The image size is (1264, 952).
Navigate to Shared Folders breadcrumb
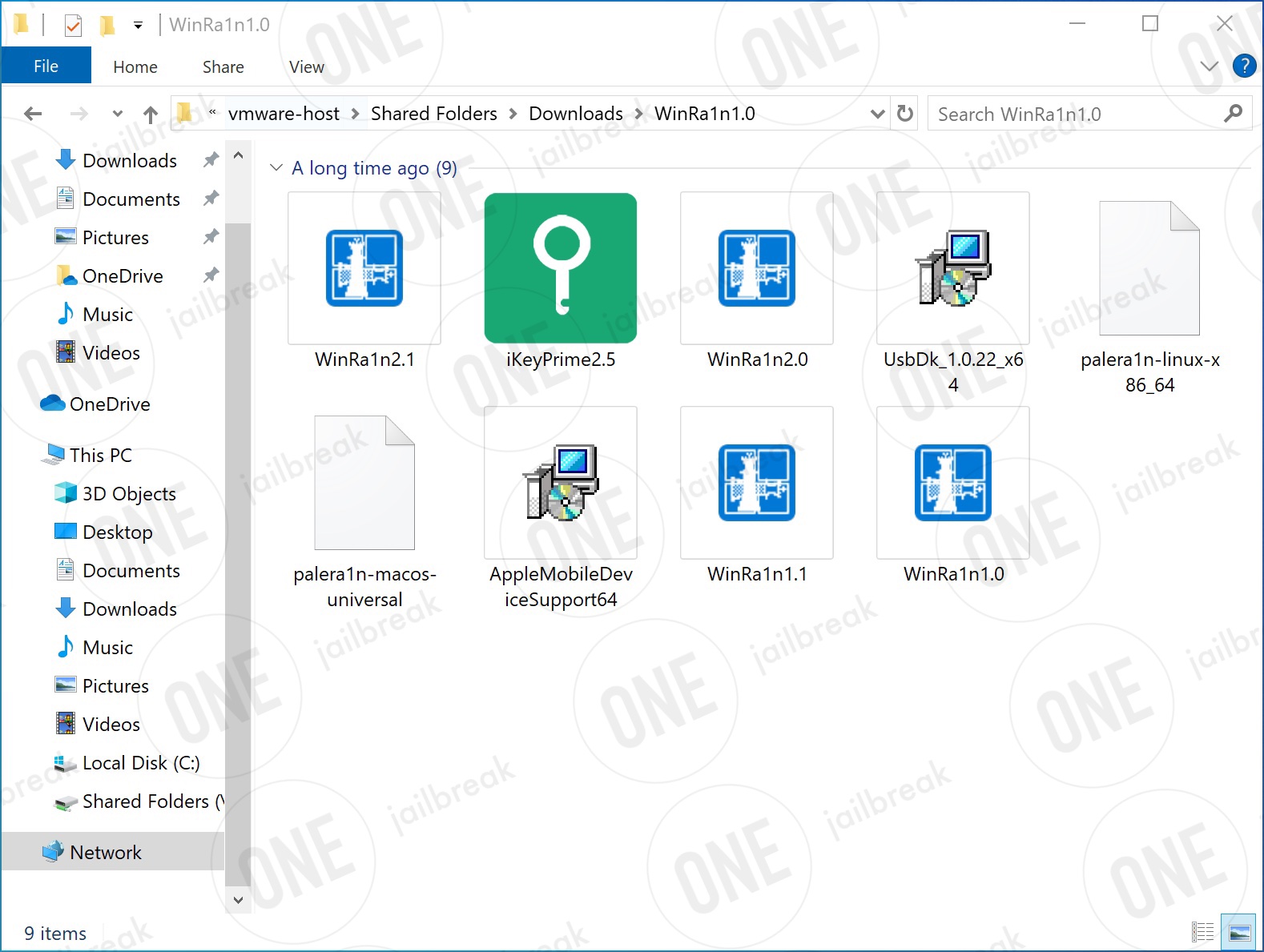(433, 114)
